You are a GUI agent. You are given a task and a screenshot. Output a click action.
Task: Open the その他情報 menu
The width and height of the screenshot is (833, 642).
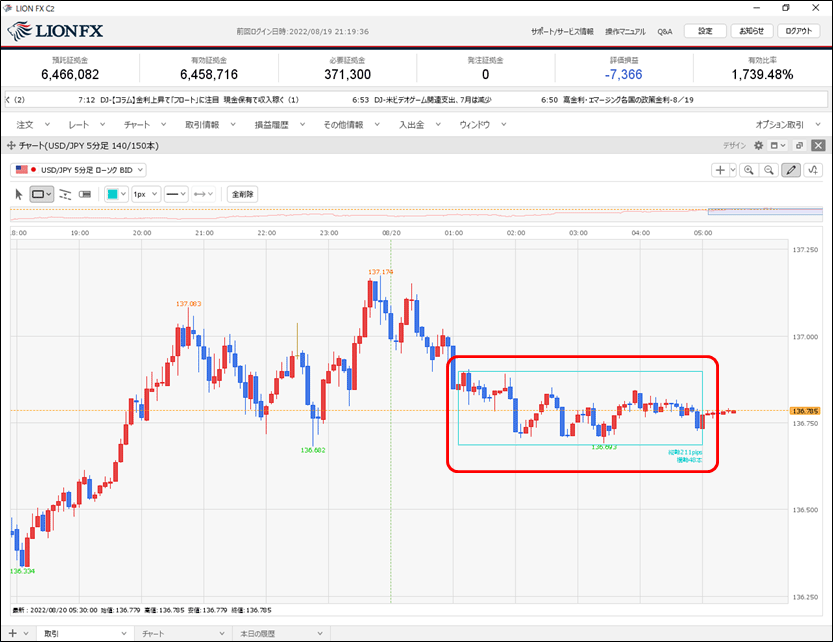click(x=352, y=125)
